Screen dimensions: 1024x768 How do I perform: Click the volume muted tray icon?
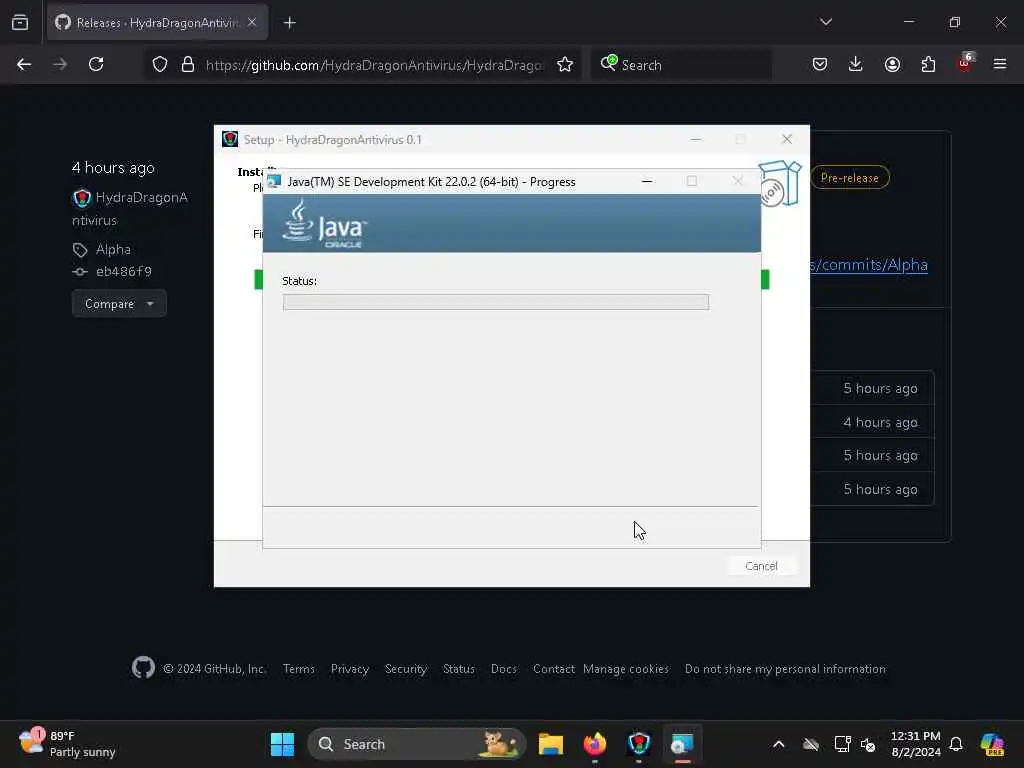point(868,744)
